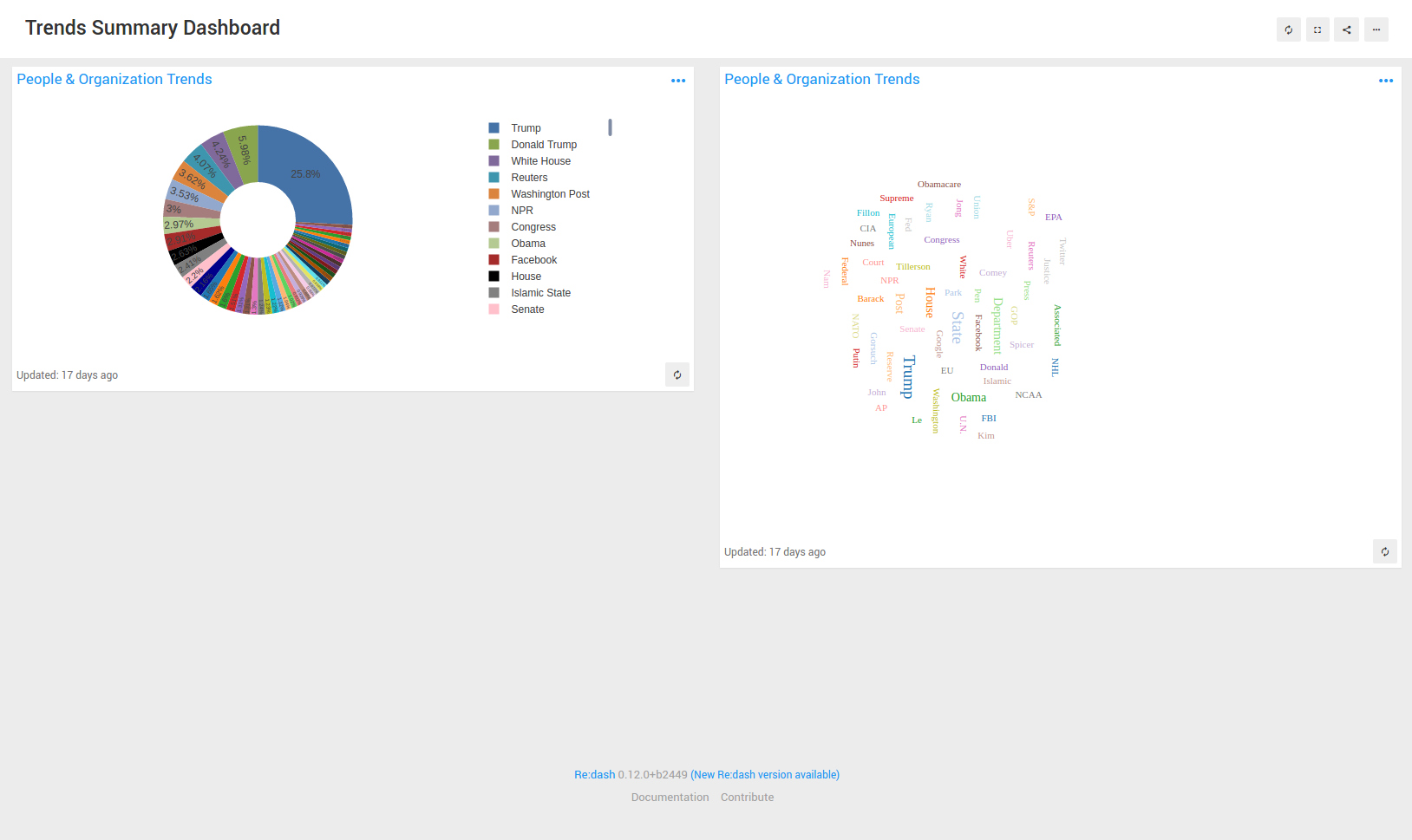Click the gray Islamic State legend swatch
1412x840 pixels.
click(494, 293)
